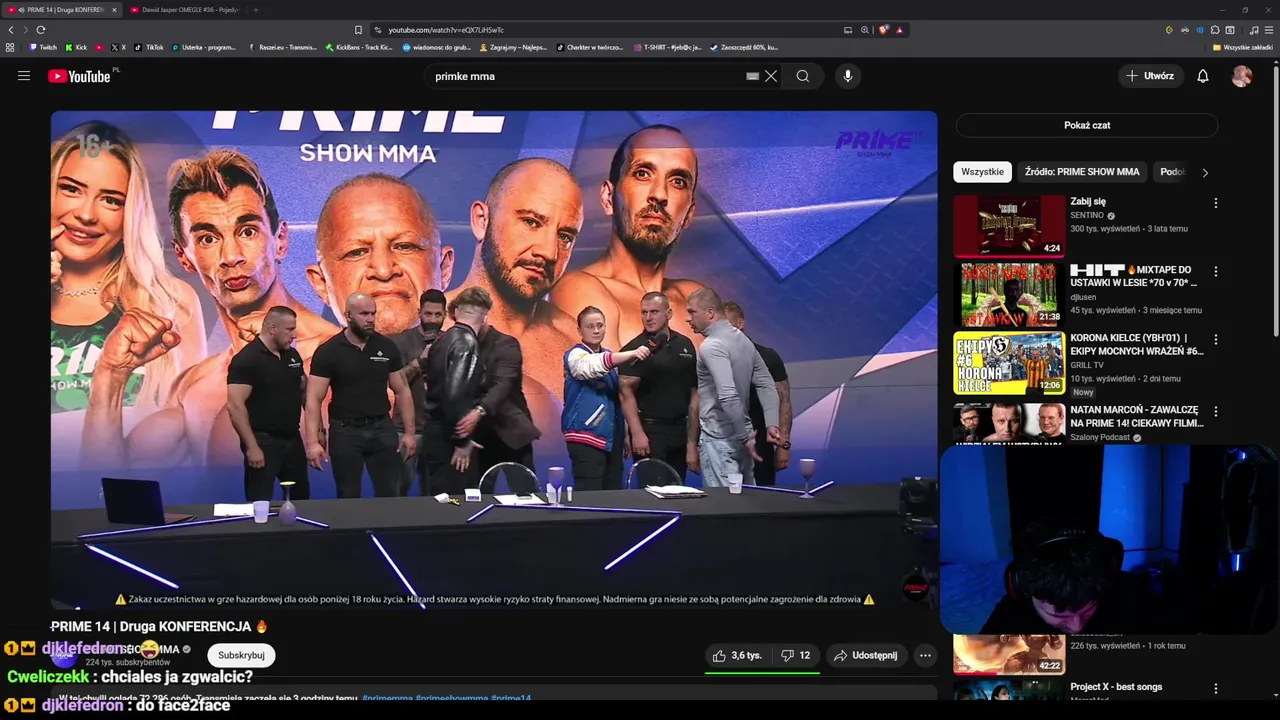Dislike the video with the thumbs down

pos(796,655)
